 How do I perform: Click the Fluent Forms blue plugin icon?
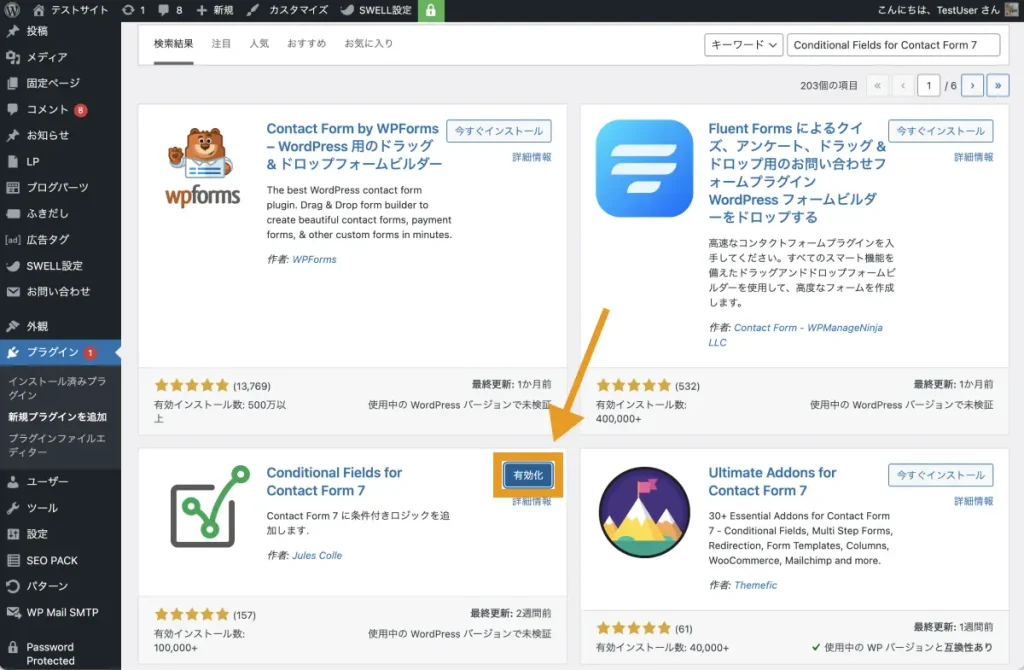pos(644,168)
